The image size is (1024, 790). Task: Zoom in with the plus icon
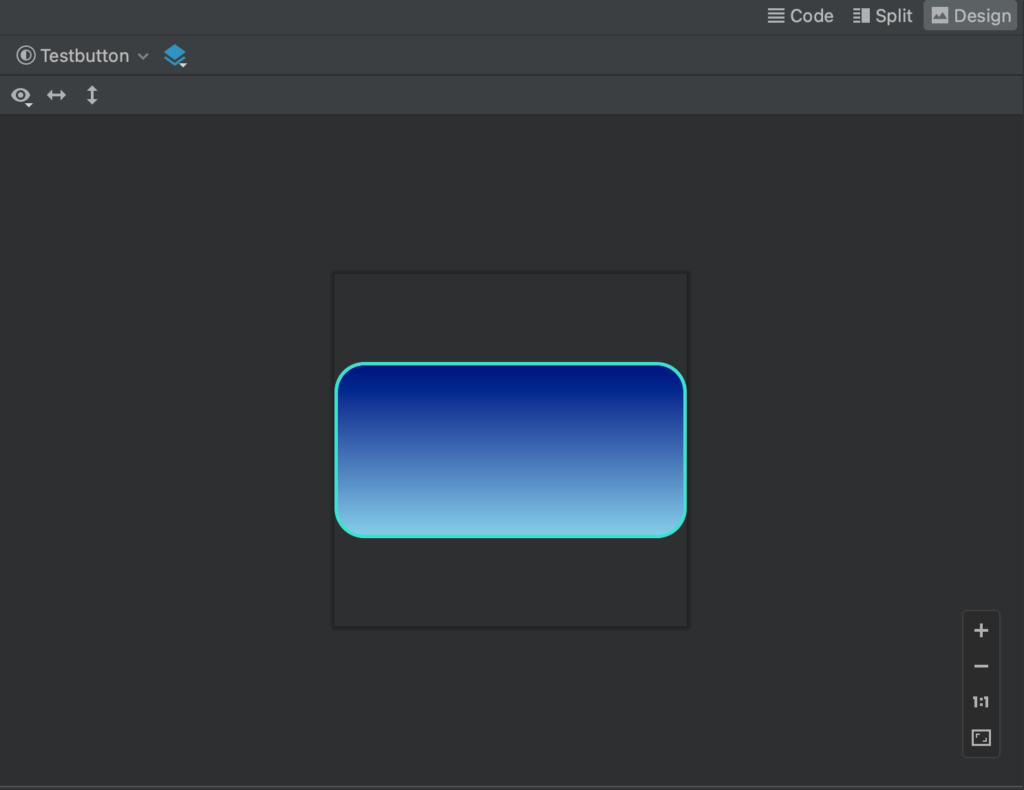tap(981, 630)
